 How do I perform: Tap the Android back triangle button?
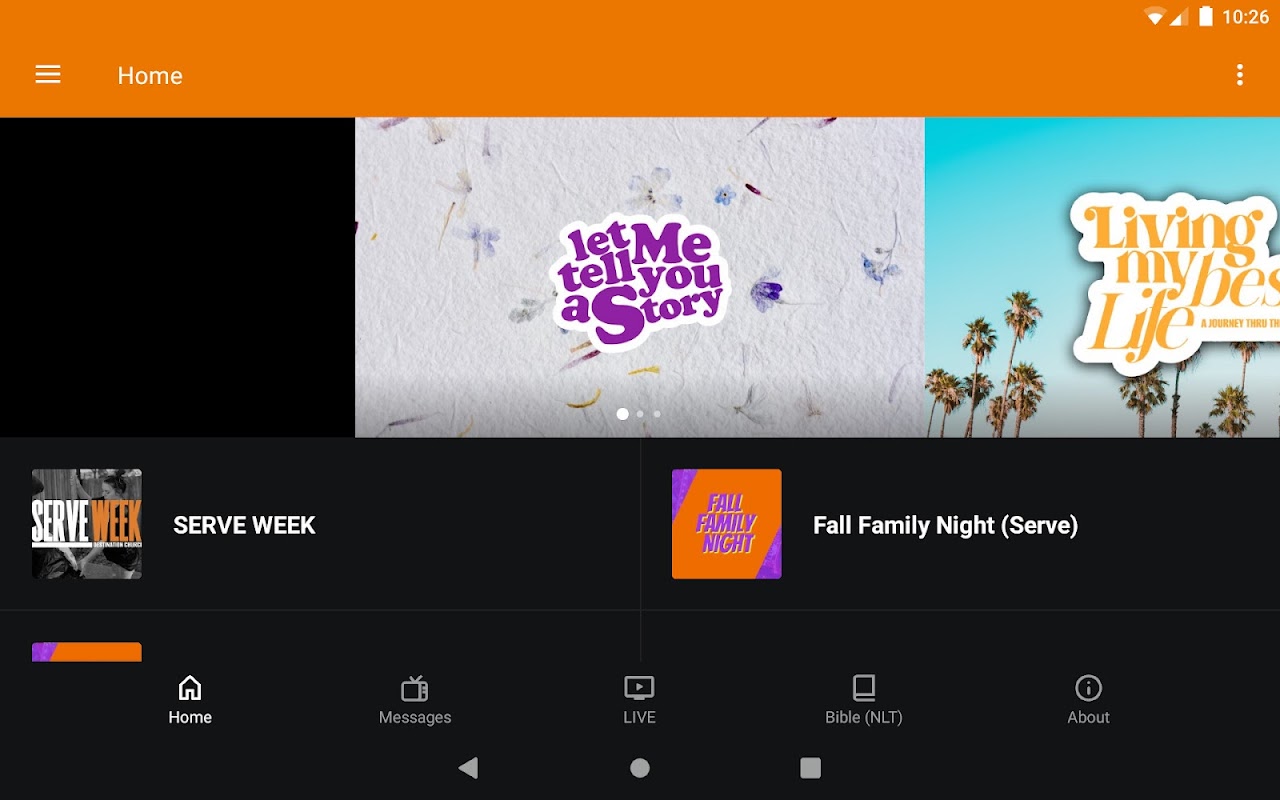tap(468, 768)
